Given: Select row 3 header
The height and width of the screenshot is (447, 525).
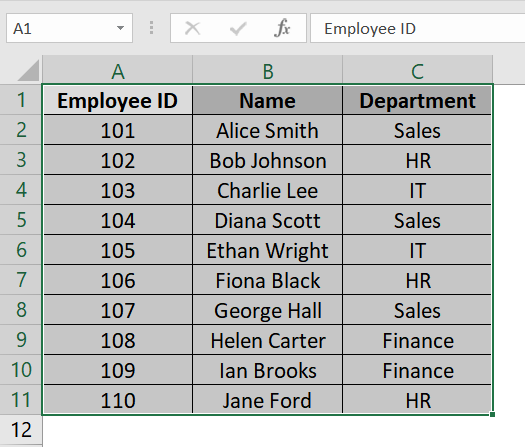Looking at the screenshot, I should point(21,160).
